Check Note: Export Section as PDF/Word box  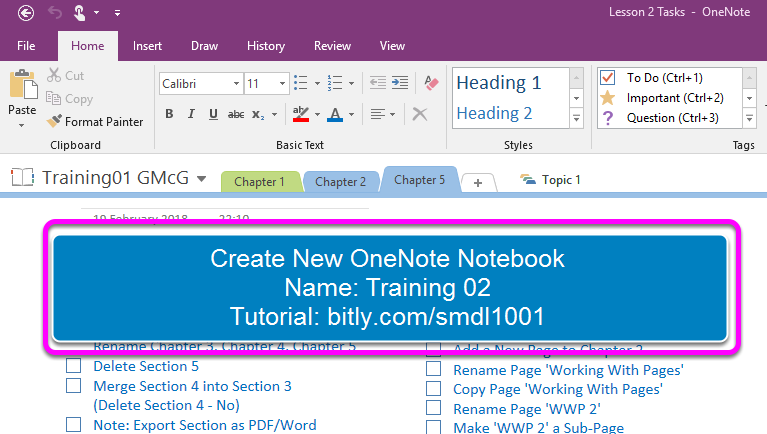point(73,425)
